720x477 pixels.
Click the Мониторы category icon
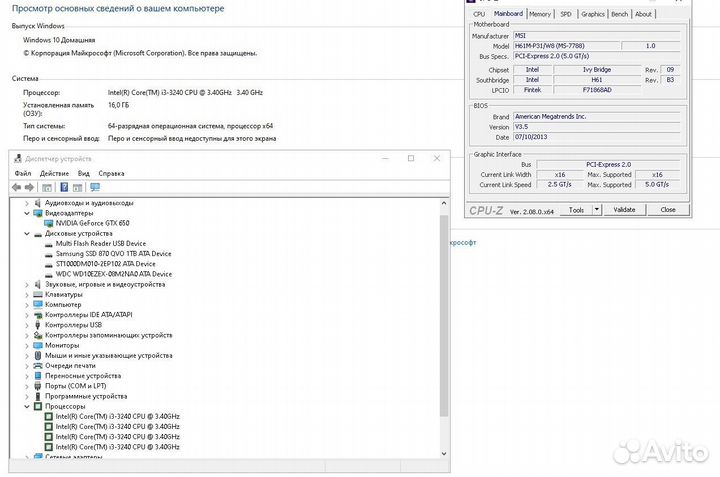(x=38, y=345)
